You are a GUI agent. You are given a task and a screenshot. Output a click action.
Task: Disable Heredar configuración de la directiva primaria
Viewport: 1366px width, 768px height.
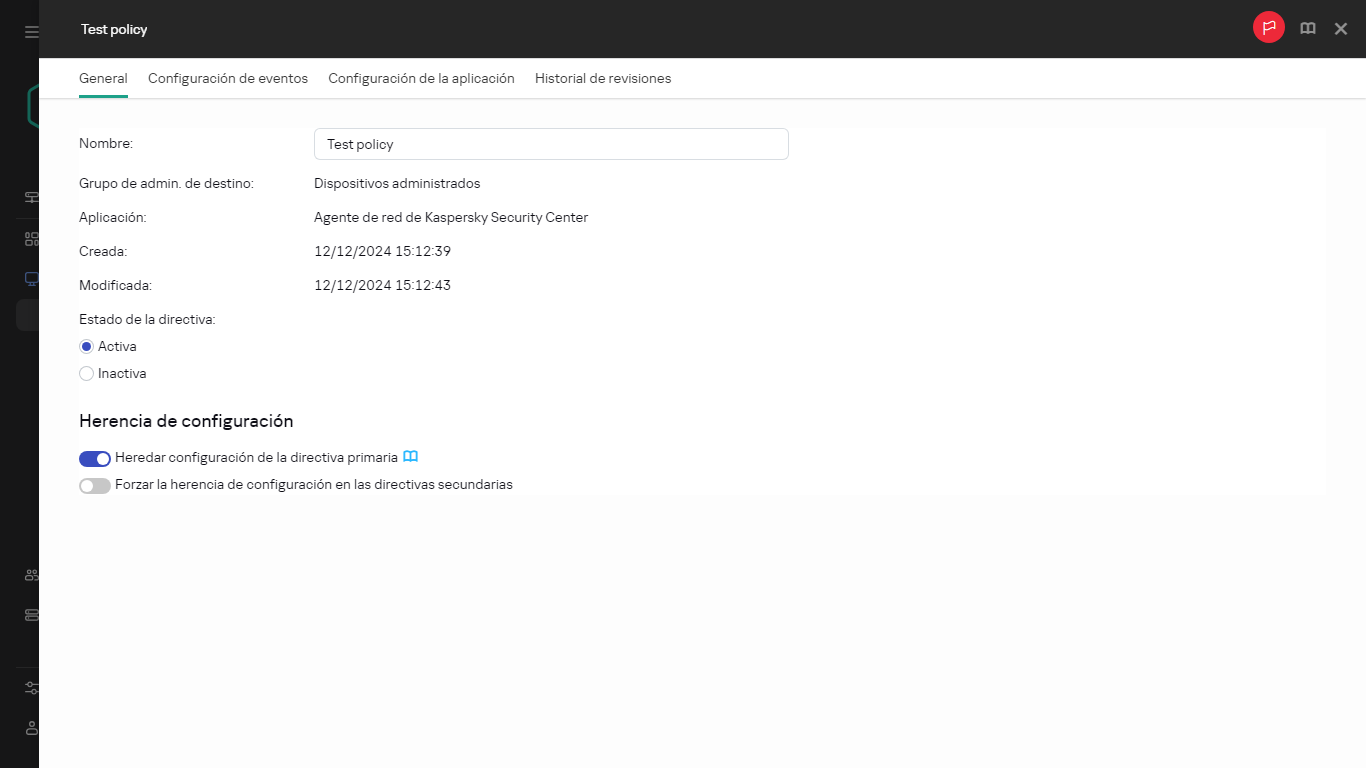coord(95,459)
